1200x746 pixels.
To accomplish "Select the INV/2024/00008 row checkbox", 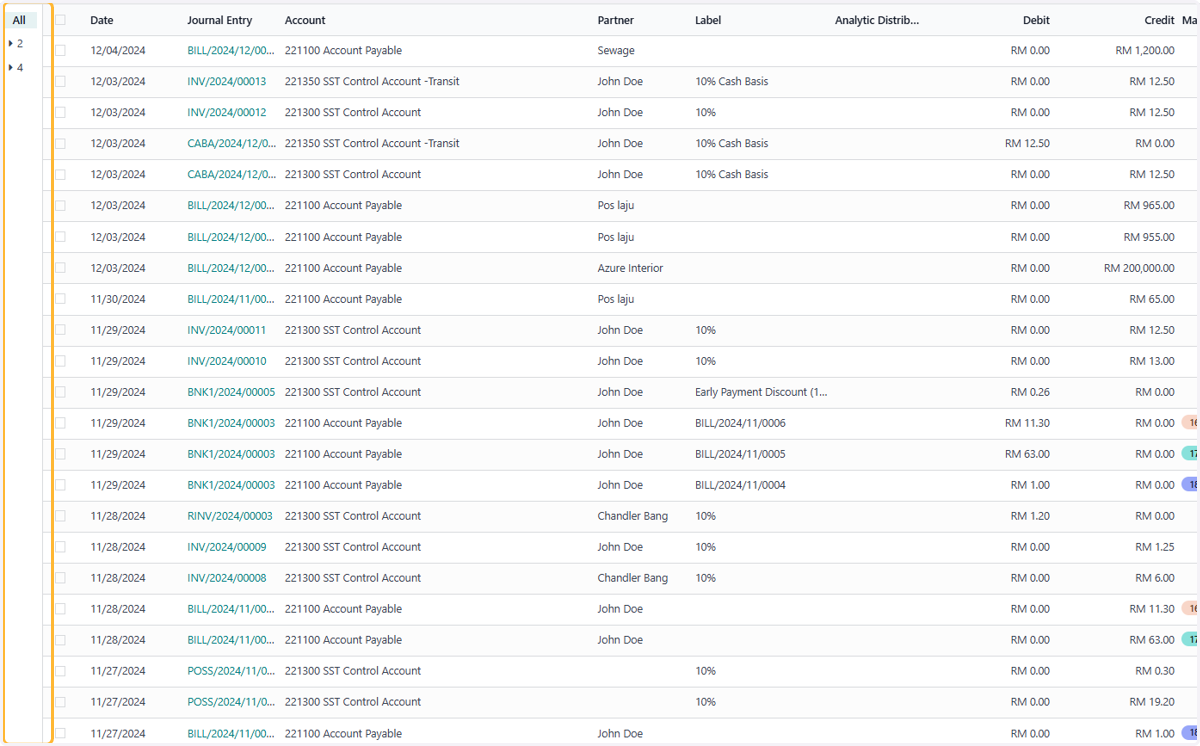I will (x=60, y=578).
